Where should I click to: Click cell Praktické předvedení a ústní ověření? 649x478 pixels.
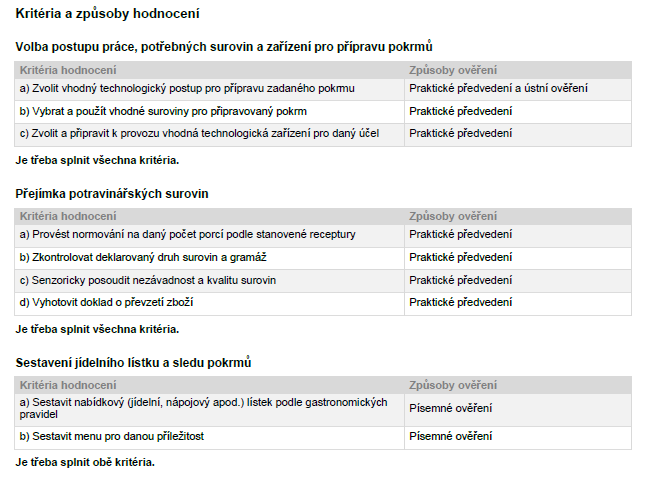pyautogui.click(x=498, y=89)
